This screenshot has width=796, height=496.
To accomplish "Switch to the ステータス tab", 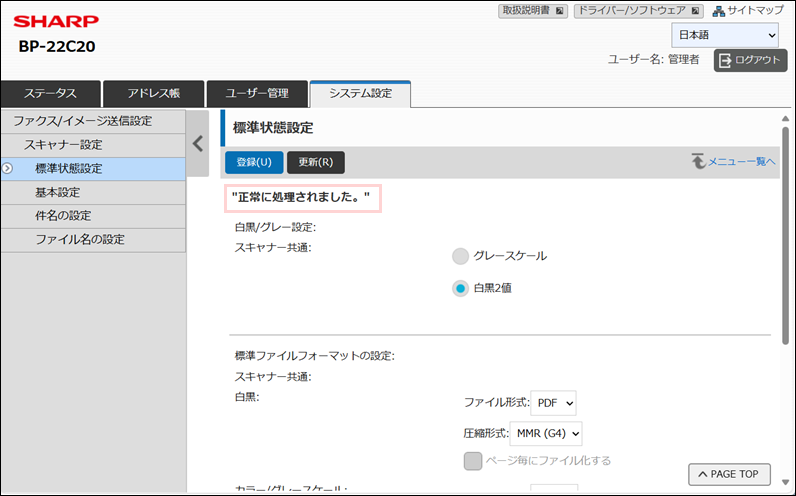I will (x=50, y=94).
